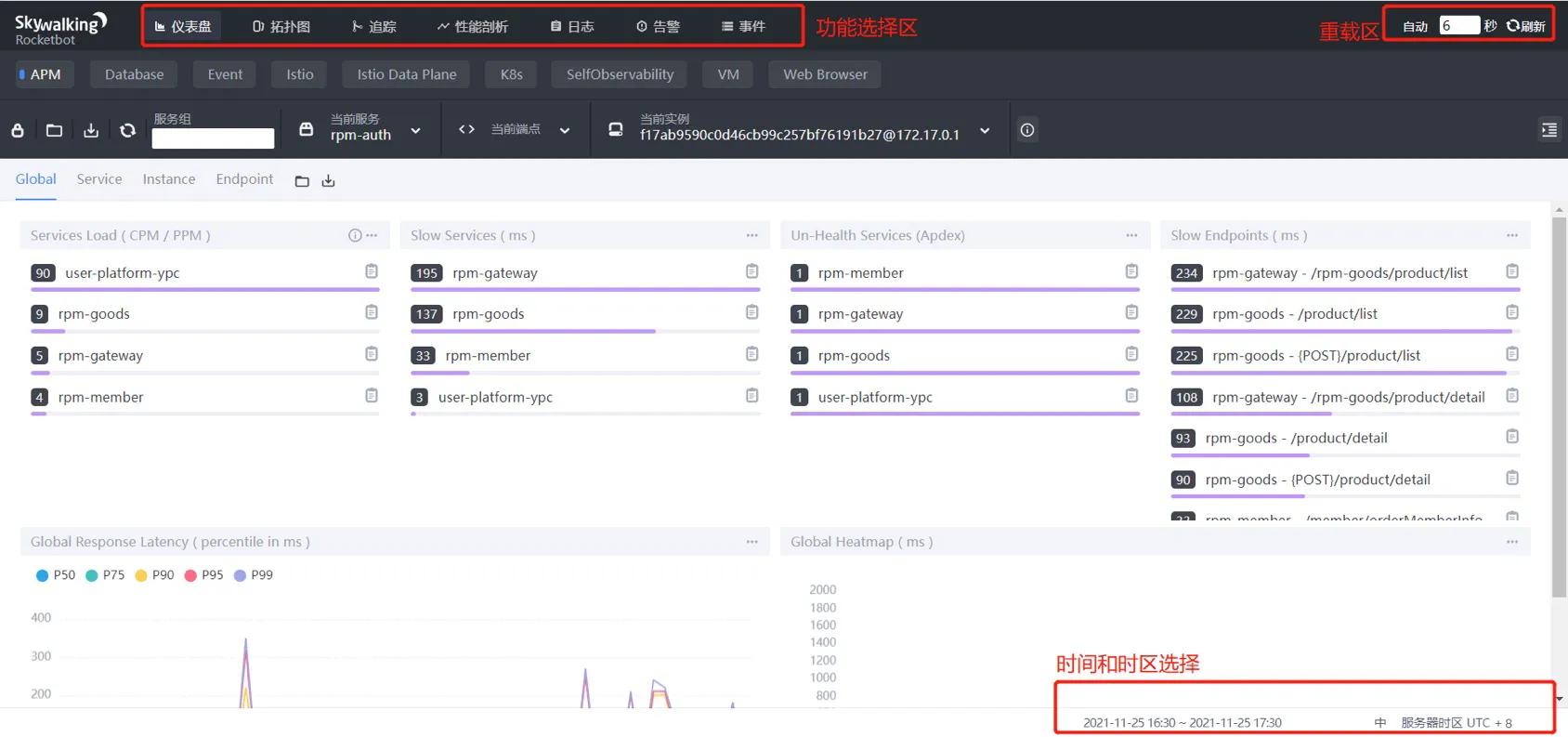Click the 服务组 service group input field
Viewport: 1568px width, 737px height.
click(x=213, y=138)
